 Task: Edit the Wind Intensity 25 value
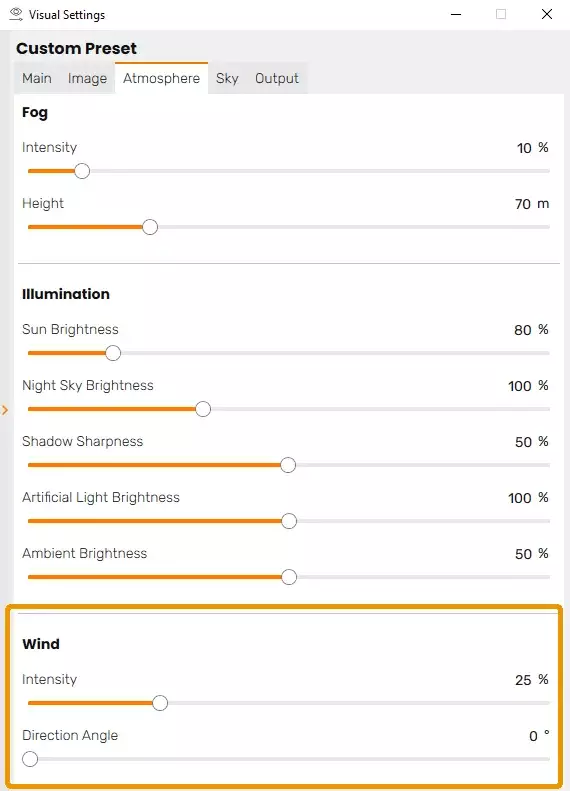point(523,680)
